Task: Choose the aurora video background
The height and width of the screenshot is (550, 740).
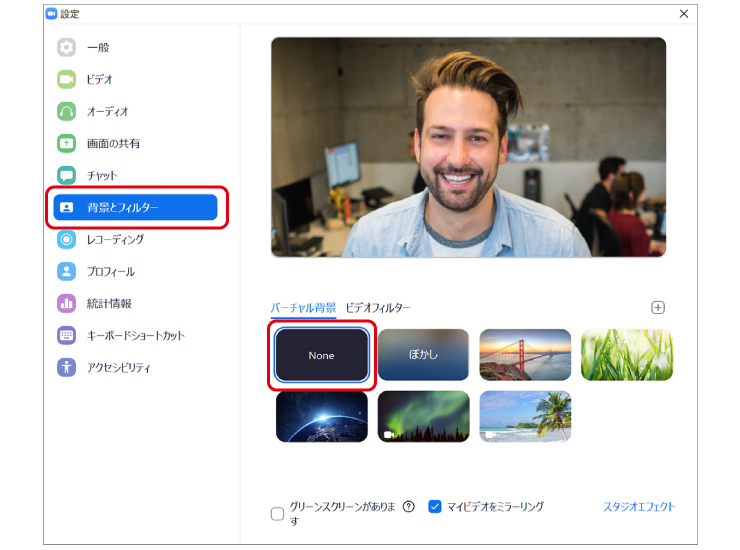Action: point(423,416)
